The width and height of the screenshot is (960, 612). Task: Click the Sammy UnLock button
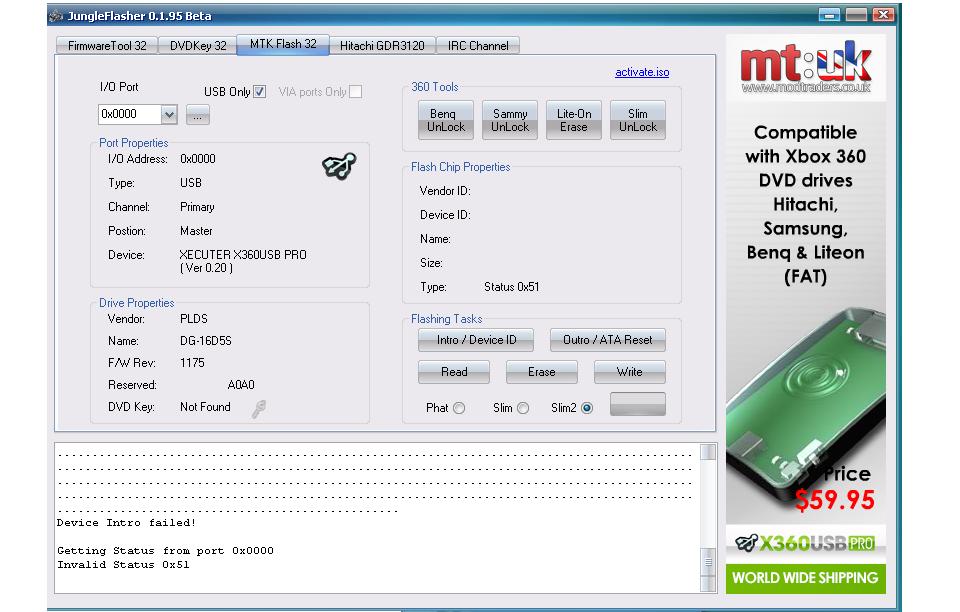(509, 121)
